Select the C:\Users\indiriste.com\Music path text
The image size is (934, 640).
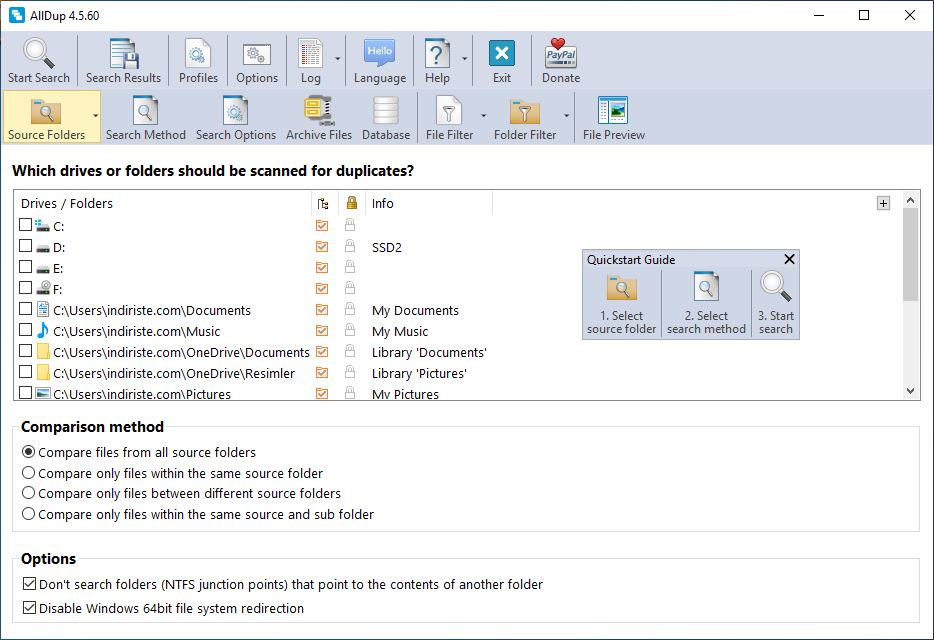tap(136, 331)
